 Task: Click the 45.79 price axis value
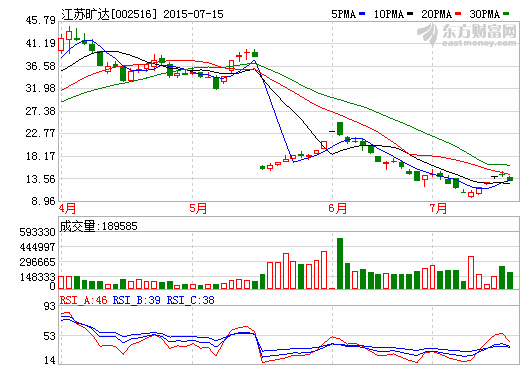[41, 20]
